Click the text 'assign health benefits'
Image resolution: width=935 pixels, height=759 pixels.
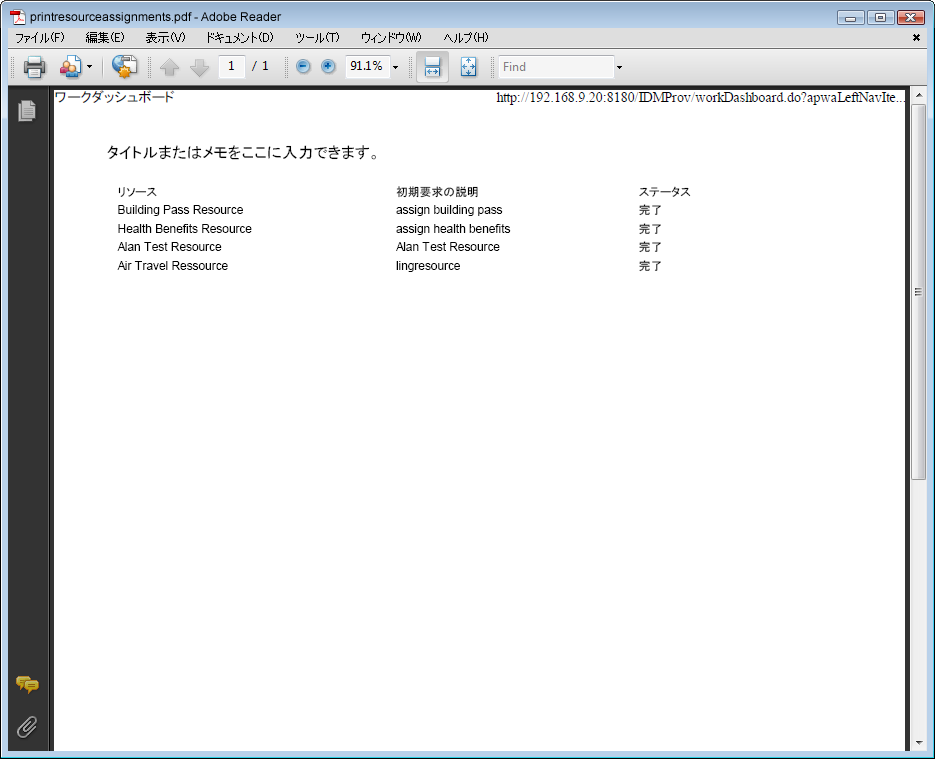(x=453, y=229)
